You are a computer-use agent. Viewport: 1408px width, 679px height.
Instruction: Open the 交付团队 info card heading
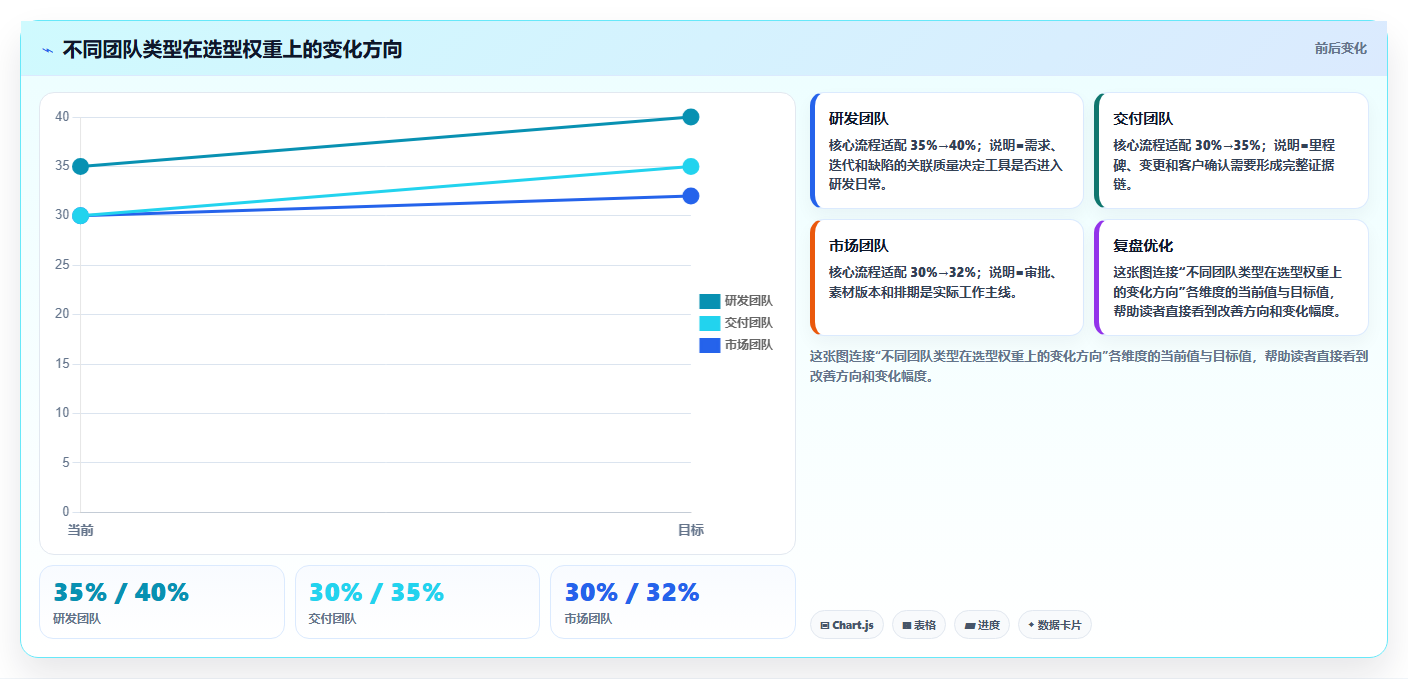[x=1143, y=119]
